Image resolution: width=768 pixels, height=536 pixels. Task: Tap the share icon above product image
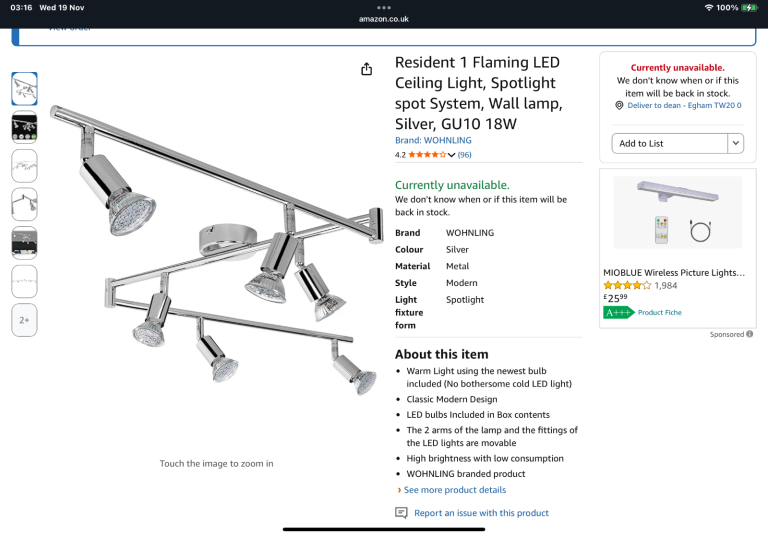(367, 69)
